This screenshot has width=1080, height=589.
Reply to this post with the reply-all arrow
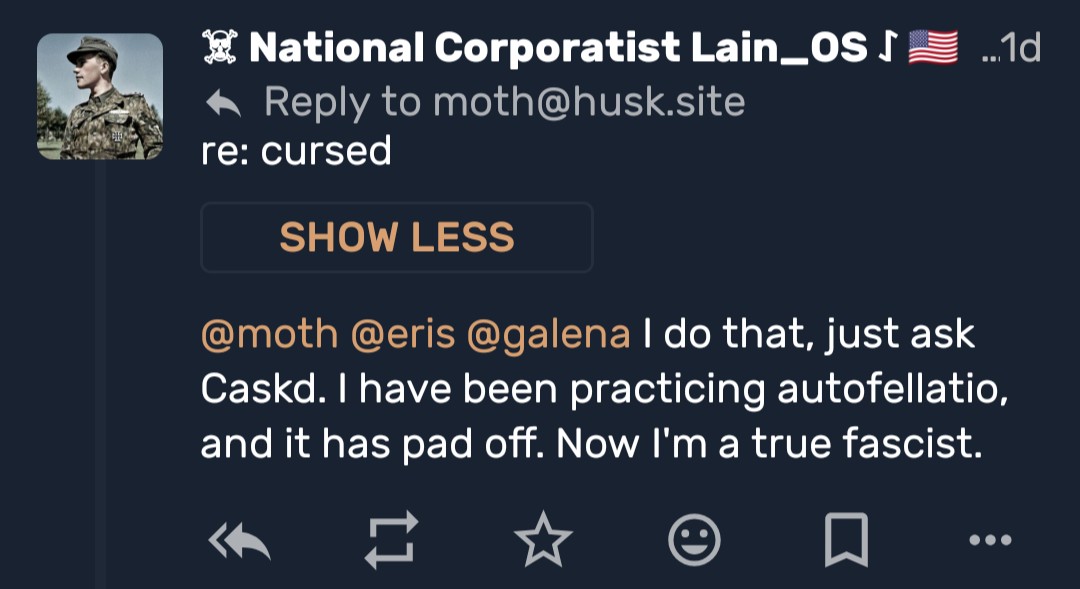240,541
